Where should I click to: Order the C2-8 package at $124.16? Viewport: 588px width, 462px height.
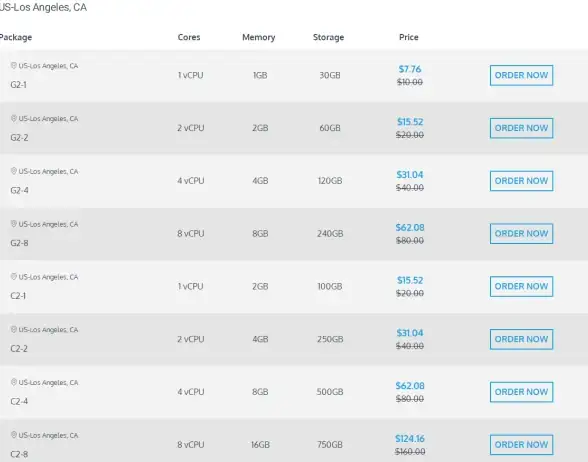coord(521,445)
